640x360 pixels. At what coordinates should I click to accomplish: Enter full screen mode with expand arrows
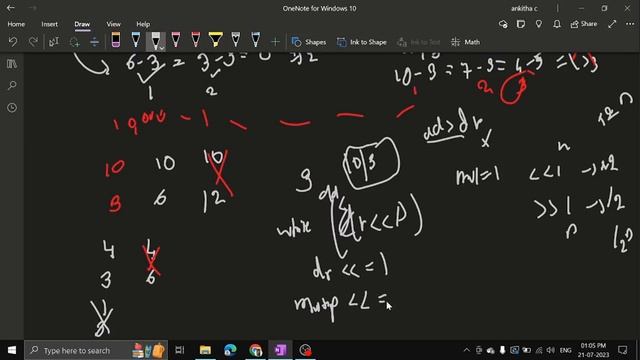[612, 24]
